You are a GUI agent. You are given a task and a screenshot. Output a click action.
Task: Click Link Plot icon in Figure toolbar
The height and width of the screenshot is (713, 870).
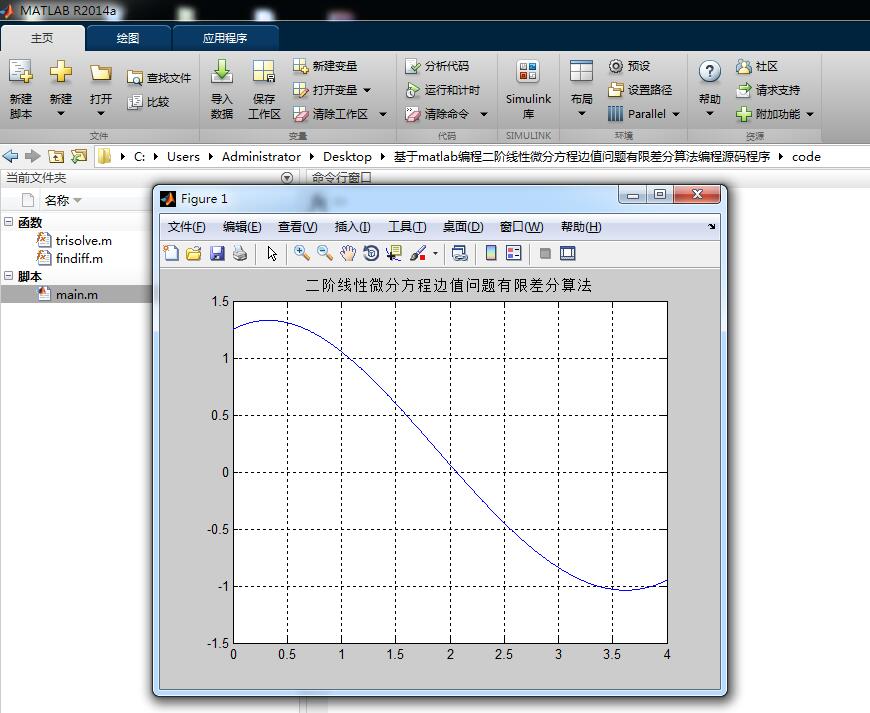(459, 254)
